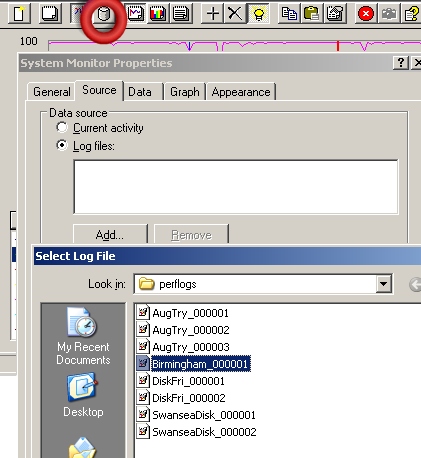
Task: Open the Desktop shortcut in places bar
Action: pyautogui.click(x=83, y=396)
